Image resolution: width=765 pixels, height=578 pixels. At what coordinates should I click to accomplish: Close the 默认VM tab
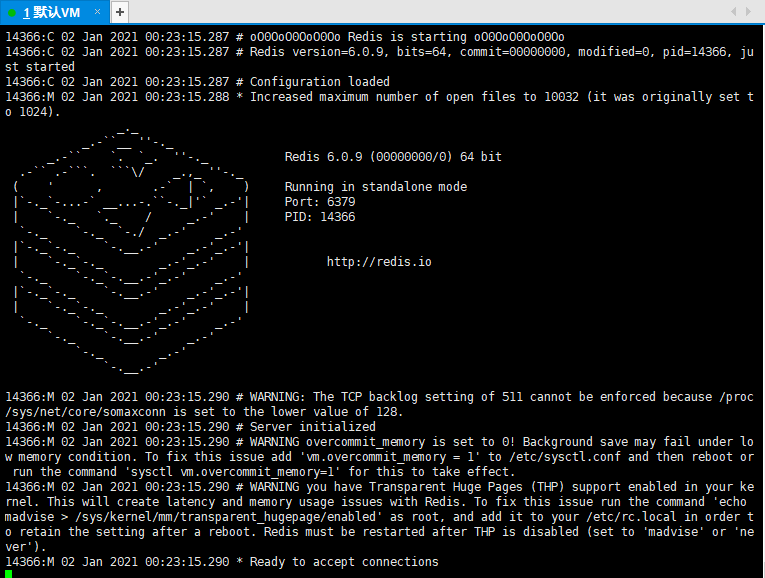tap(98, 12)
